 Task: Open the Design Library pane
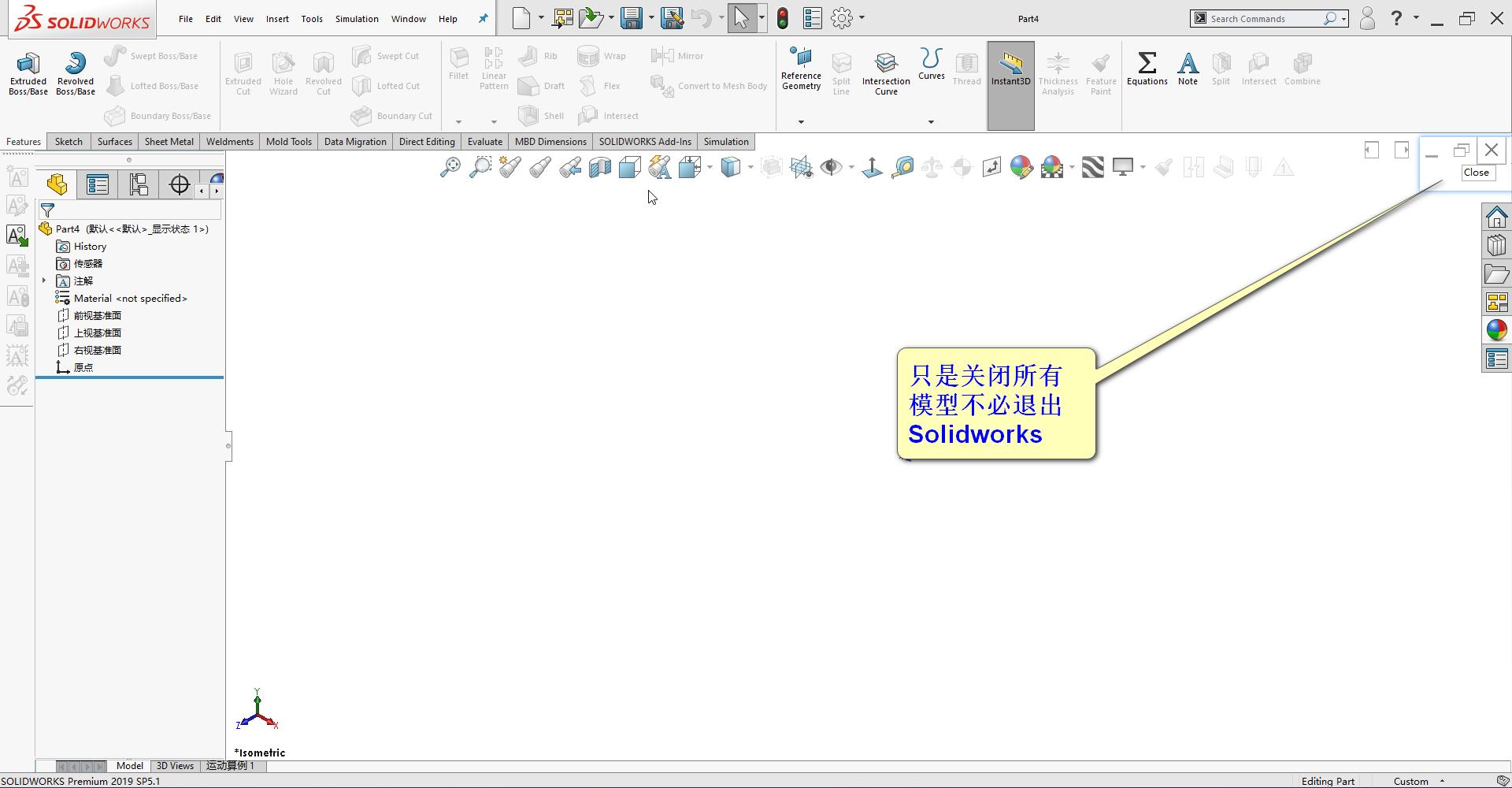tap(1495, 244)
